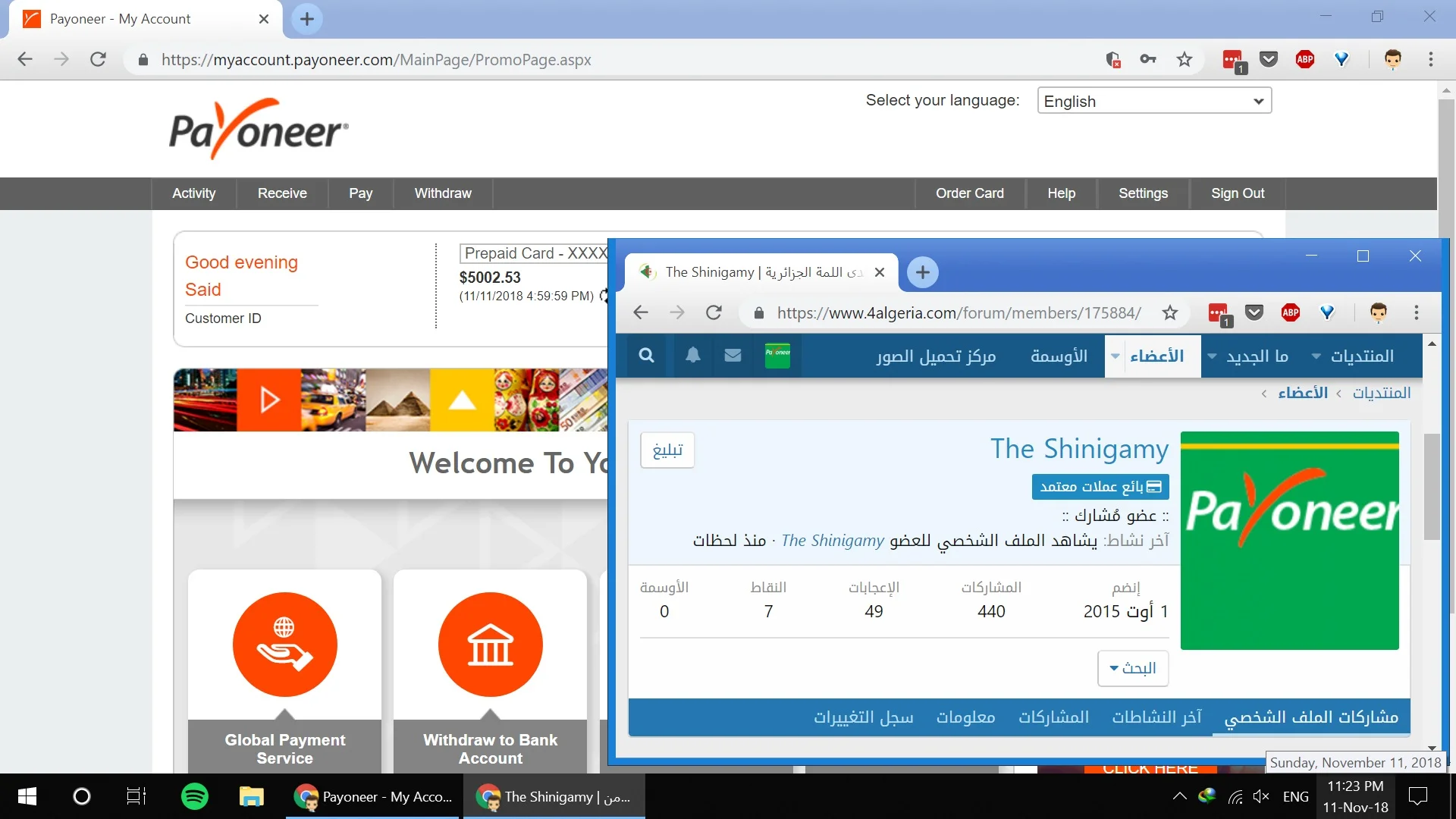Click the saved passwords key icon

coord(1148,59)
